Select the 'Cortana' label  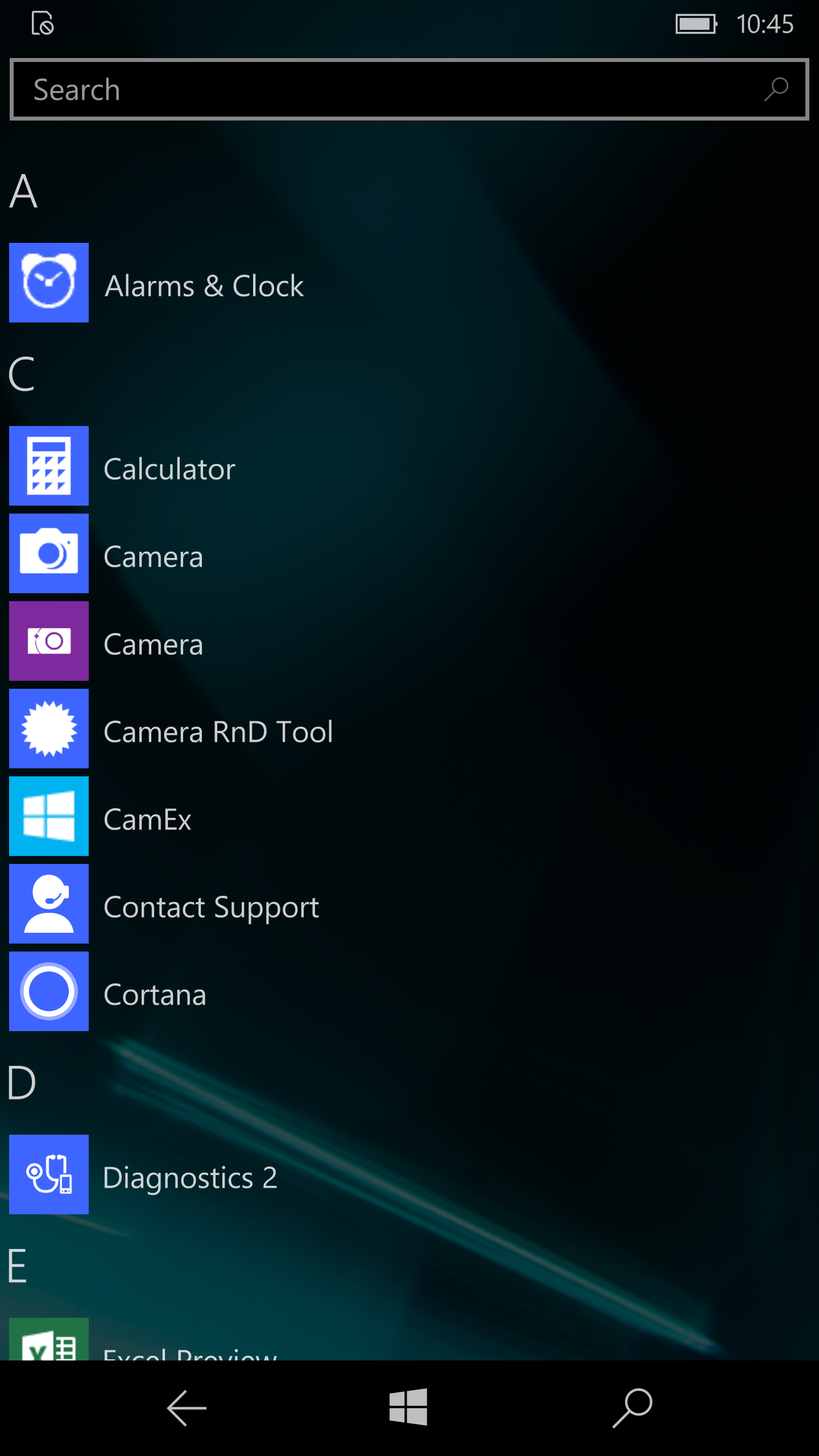pos(155,995)
